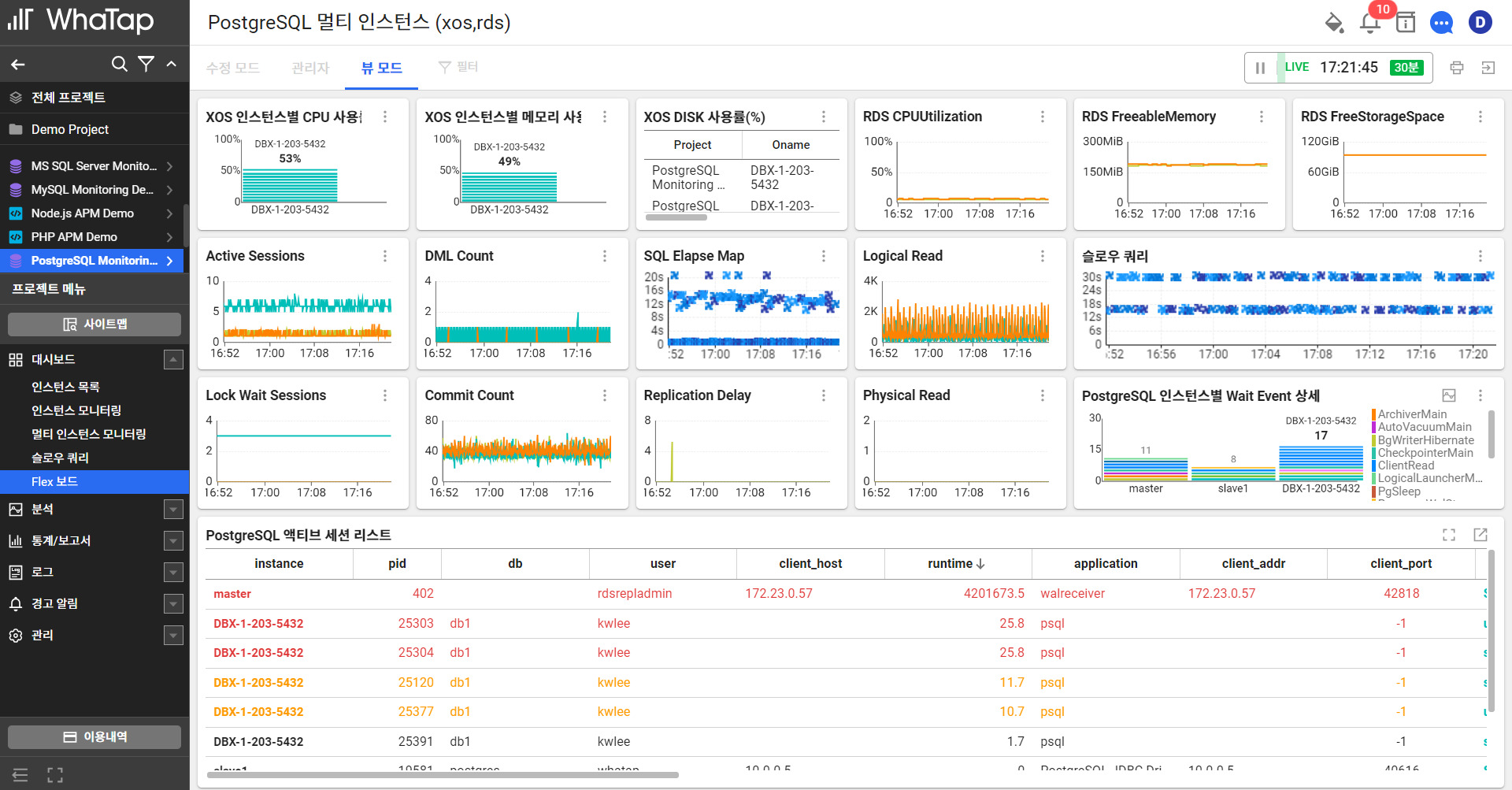This screenshot has width=1512, height=790.
Task: Click the 사이트맵 button
Action: pos(94,325)
